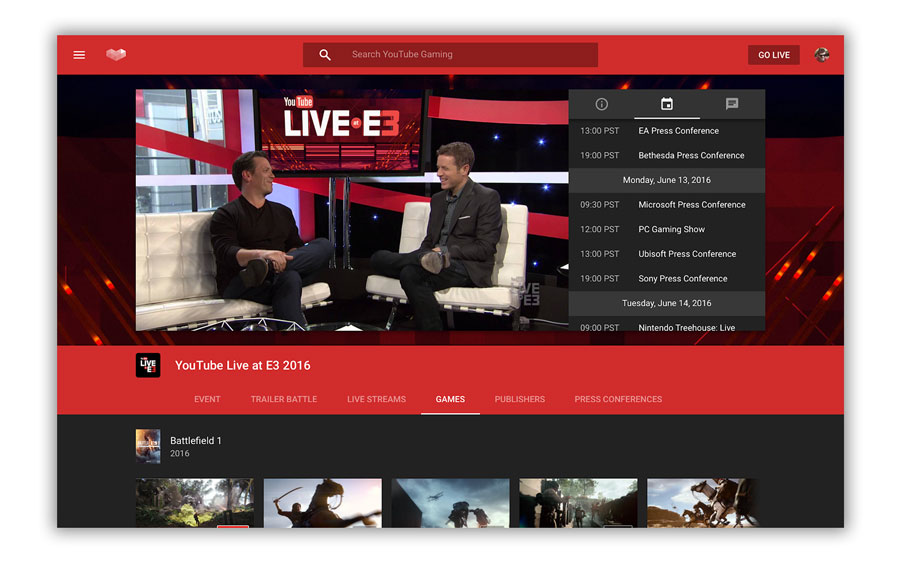Viewport: 900px width, 563px height.
Task: Select Bethesda Press Conference schedule entry
Action: click(667, 156)
